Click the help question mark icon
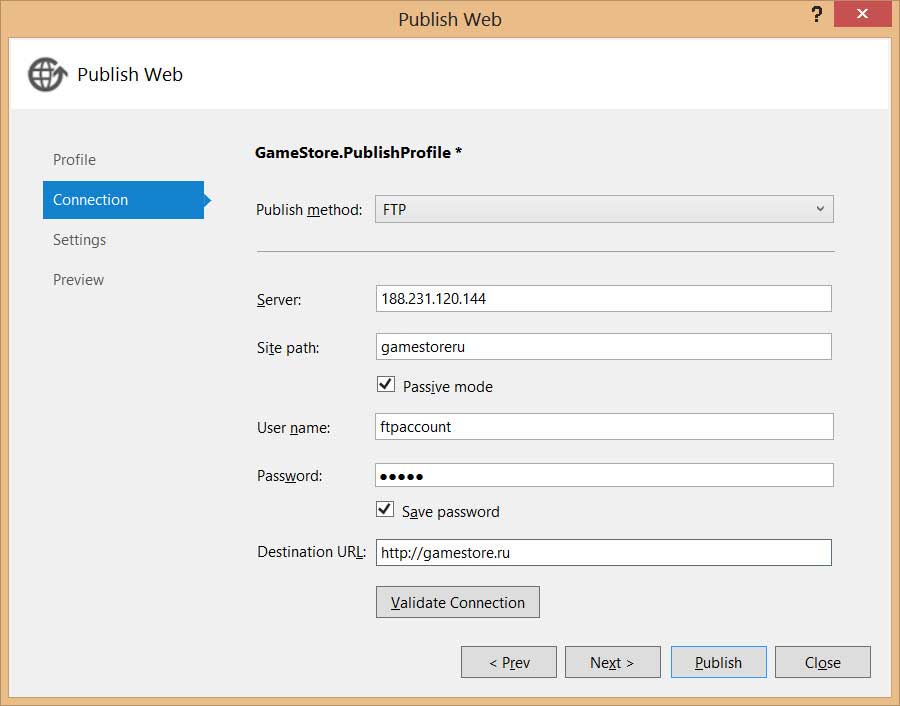900x706 pixels. pos(817,14)
